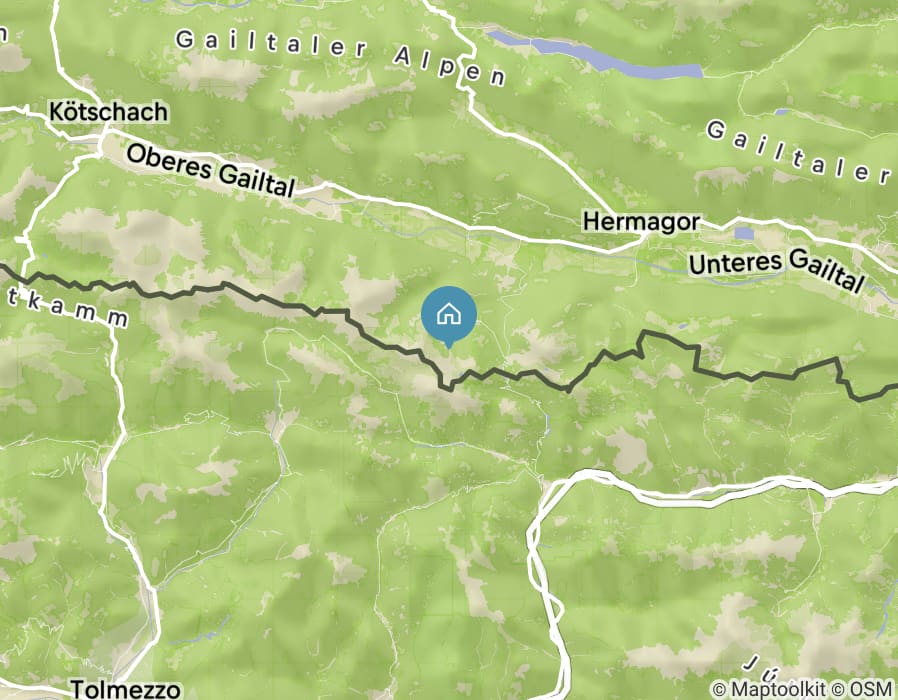Click the curved Gailtaler Alpen range label

(x=341, y=56)
